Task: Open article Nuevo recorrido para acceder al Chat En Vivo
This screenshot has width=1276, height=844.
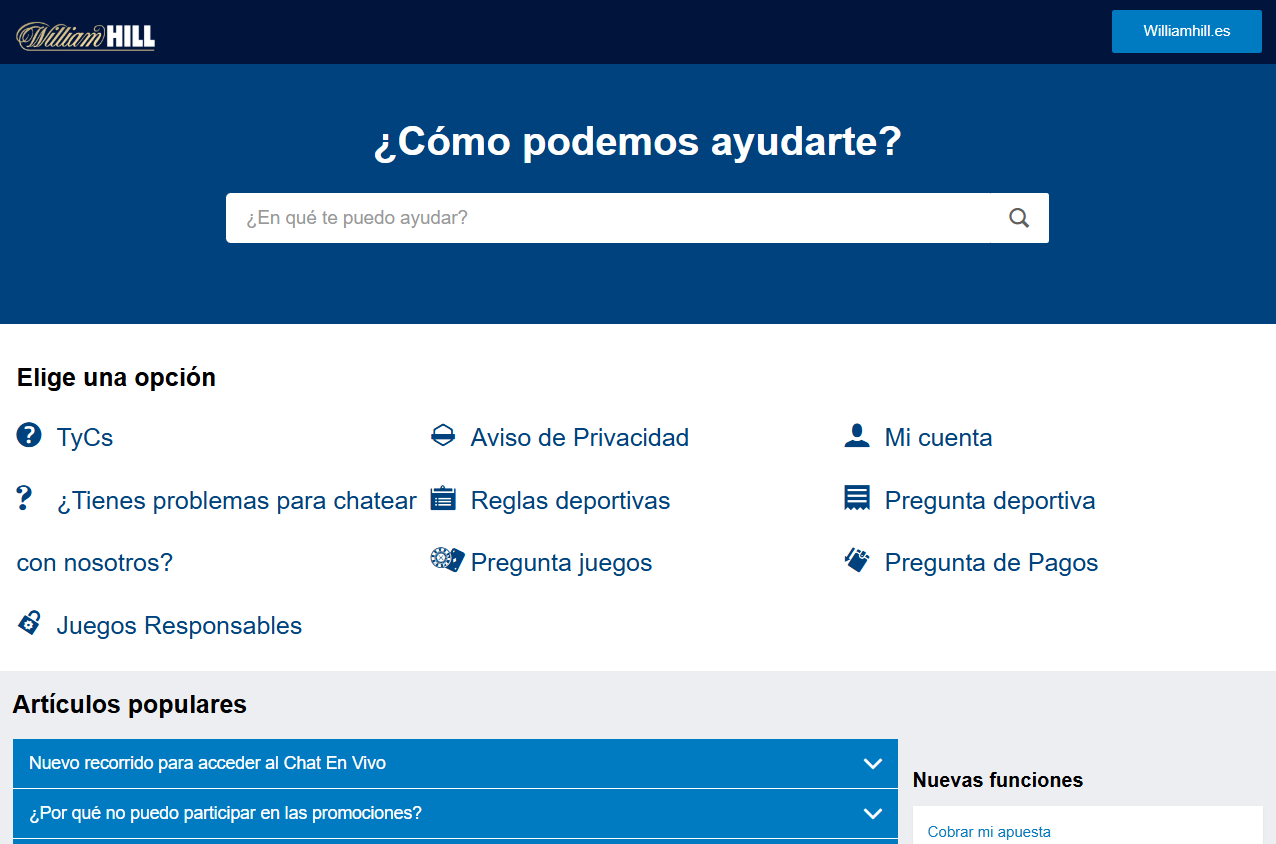Action: (455, 764)
